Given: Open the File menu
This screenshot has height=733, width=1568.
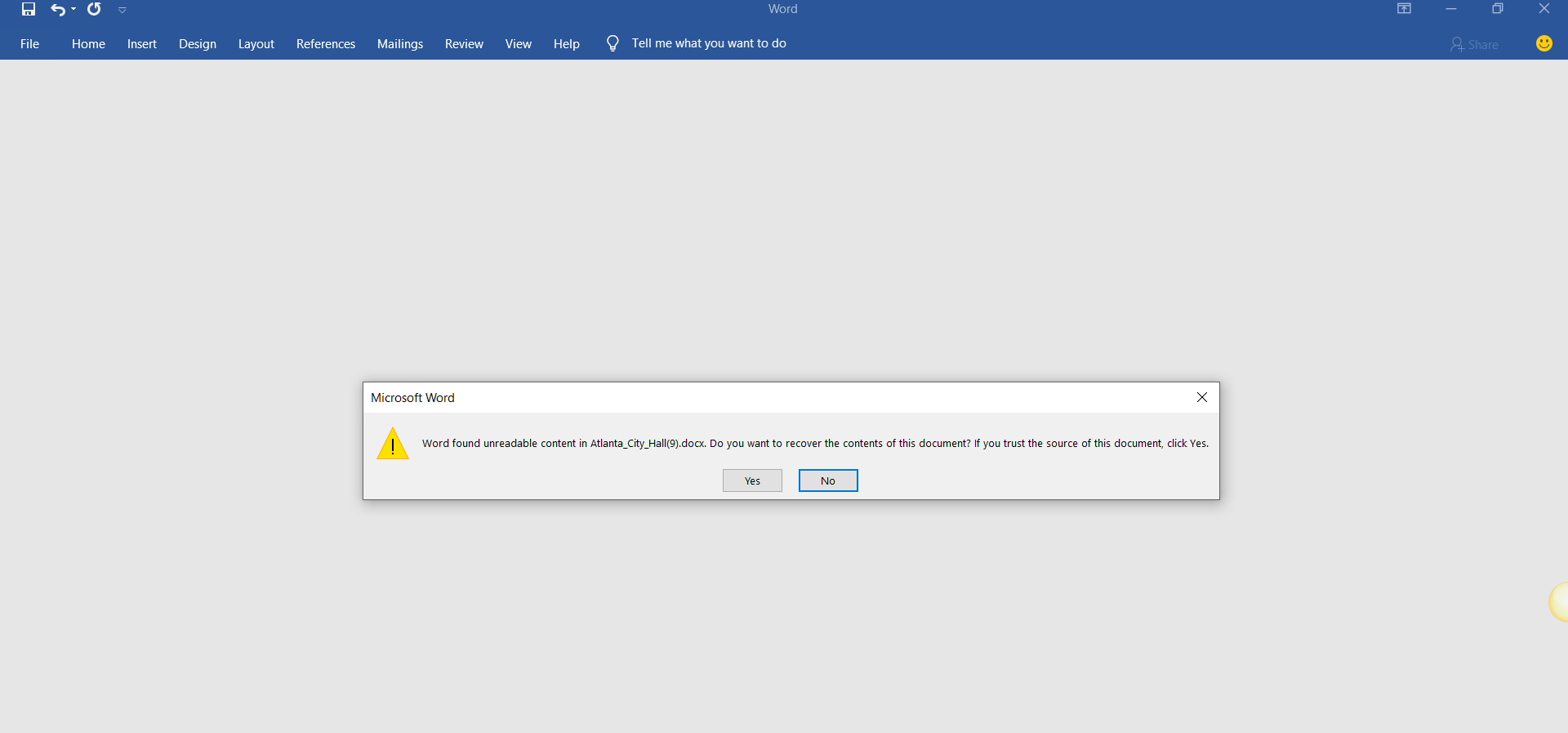Looking at the screenshot, I should (29, 44).
